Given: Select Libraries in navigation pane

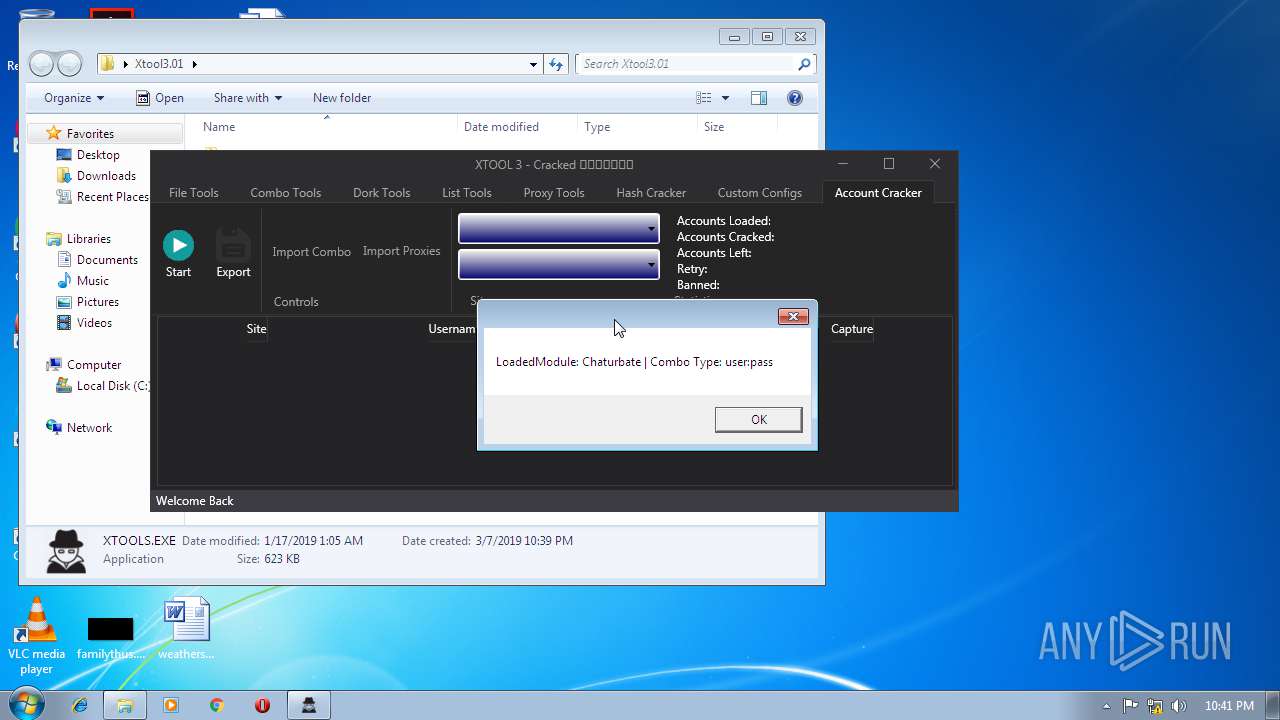Looking at the screenshot, I should pyautogui.click(x=89, y=239).
